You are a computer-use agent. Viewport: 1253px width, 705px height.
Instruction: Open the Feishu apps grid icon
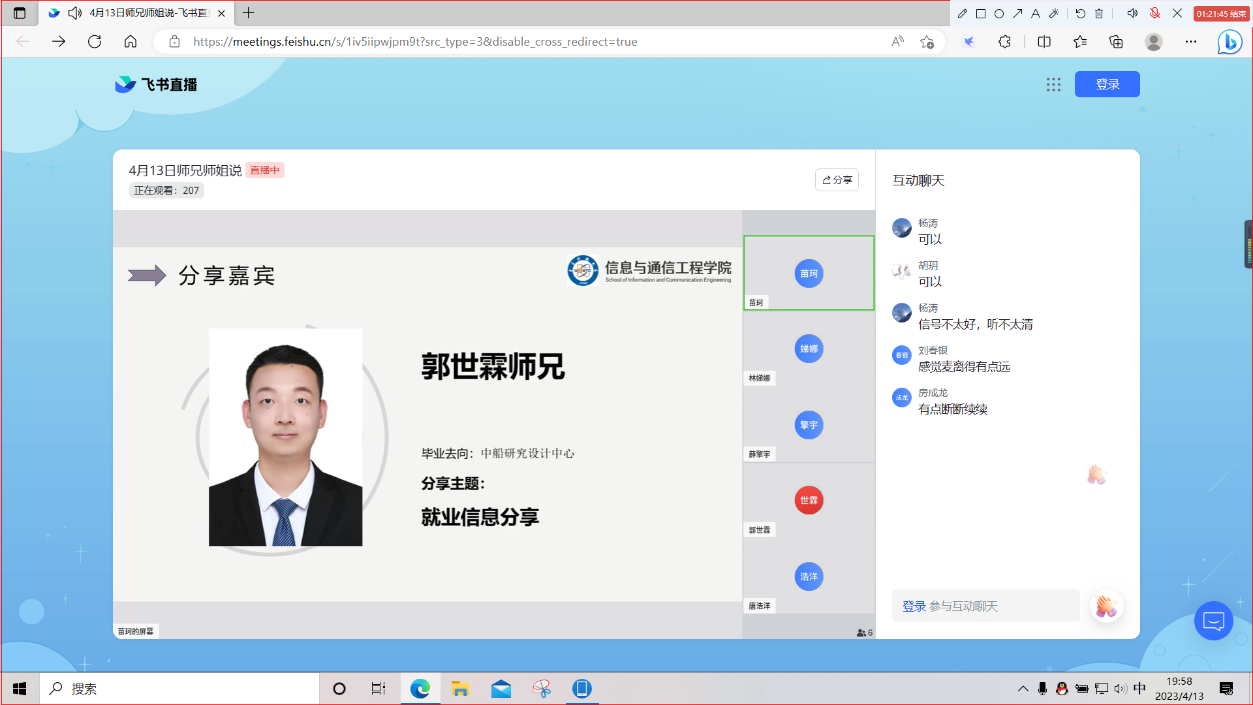pyautogui.click(x=1053, y=85)
